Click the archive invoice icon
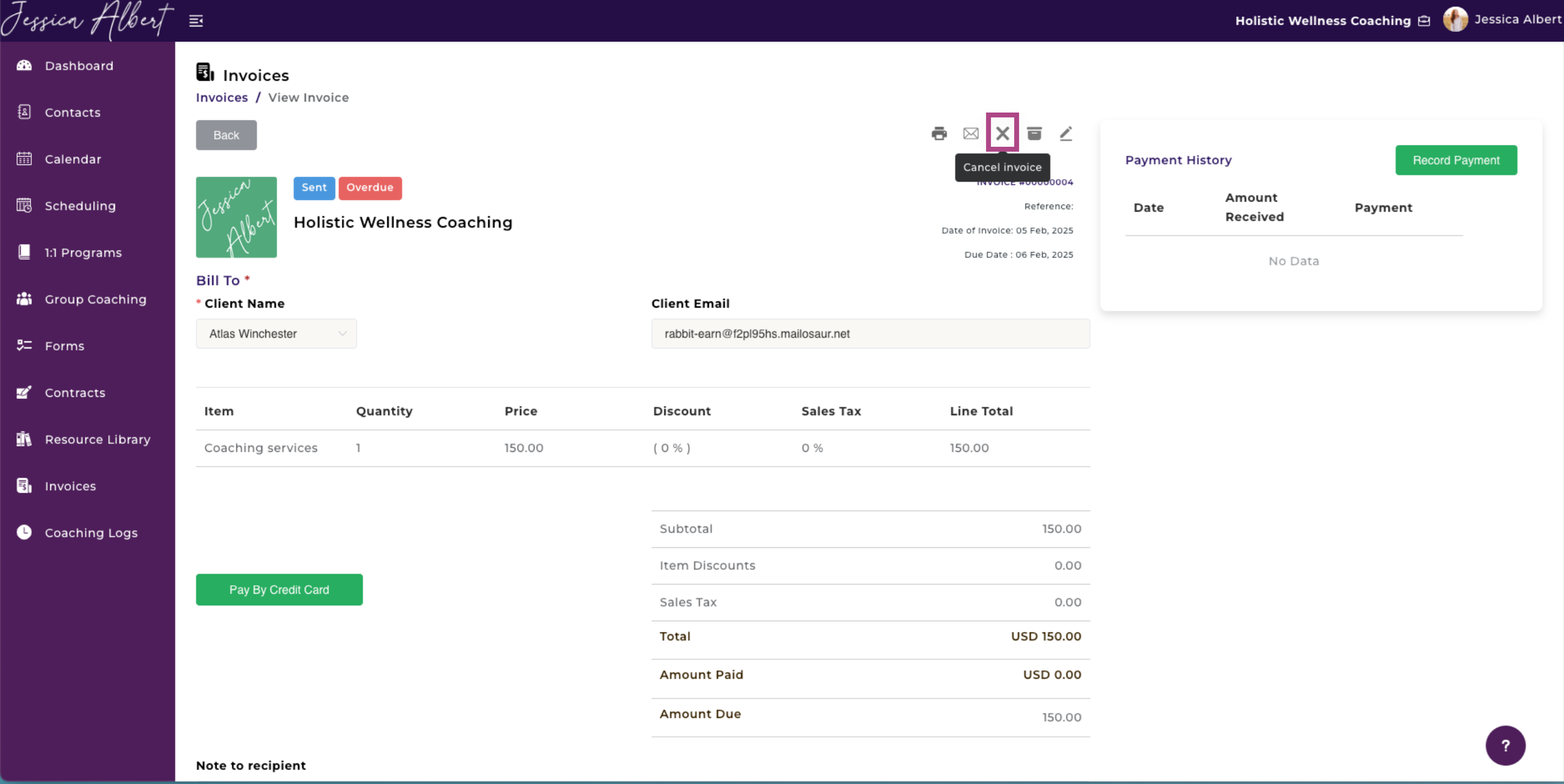 pos(1034,133)
